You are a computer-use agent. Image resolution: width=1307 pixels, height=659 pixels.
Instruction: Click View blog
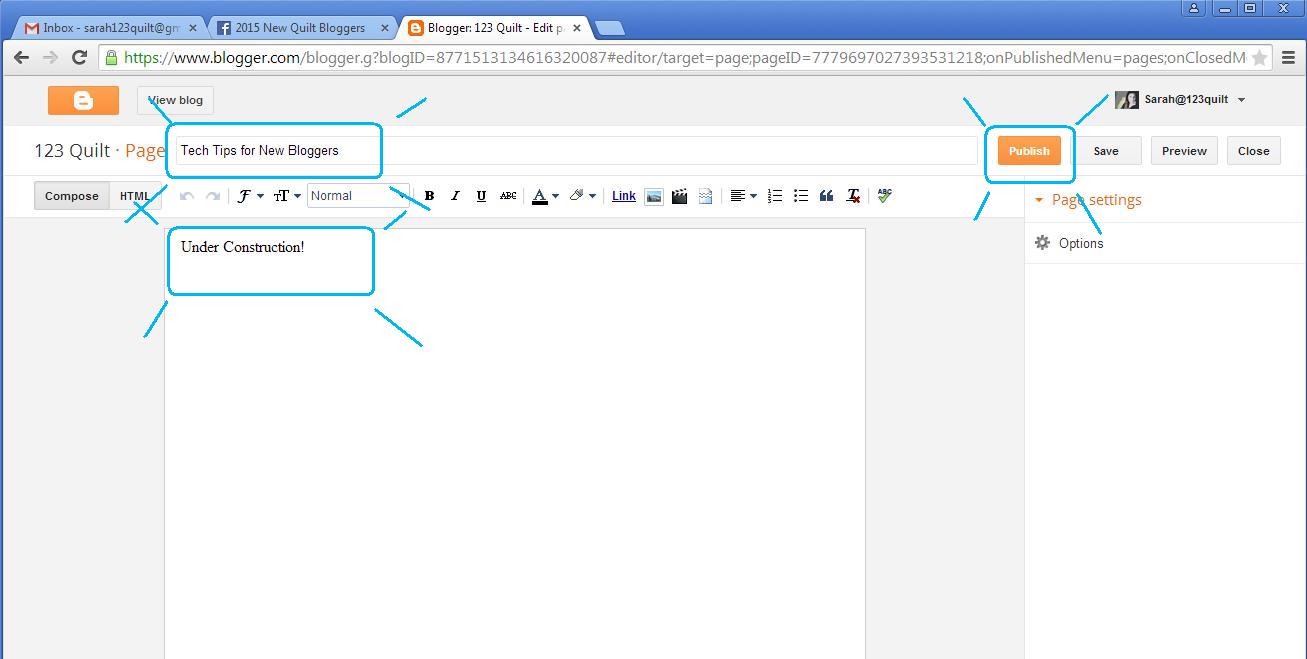[x=175, y=100]
